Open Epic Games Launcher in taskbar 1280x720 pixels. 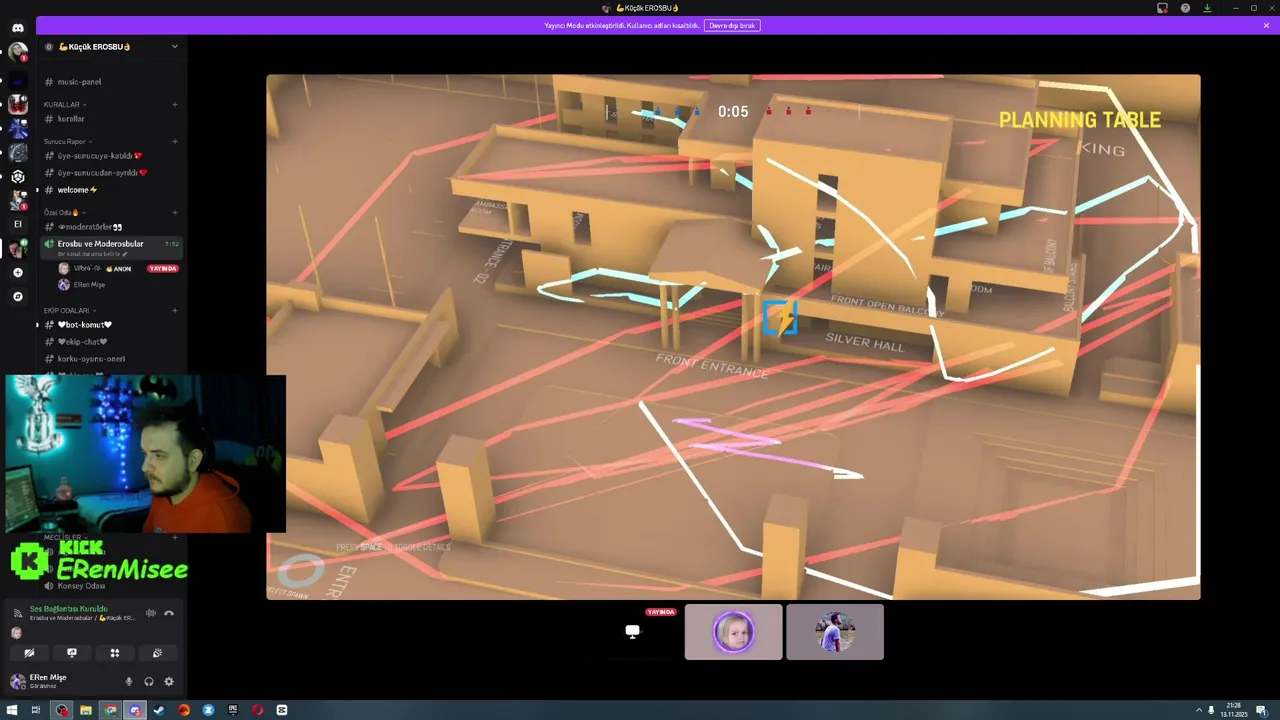(233, 710)
